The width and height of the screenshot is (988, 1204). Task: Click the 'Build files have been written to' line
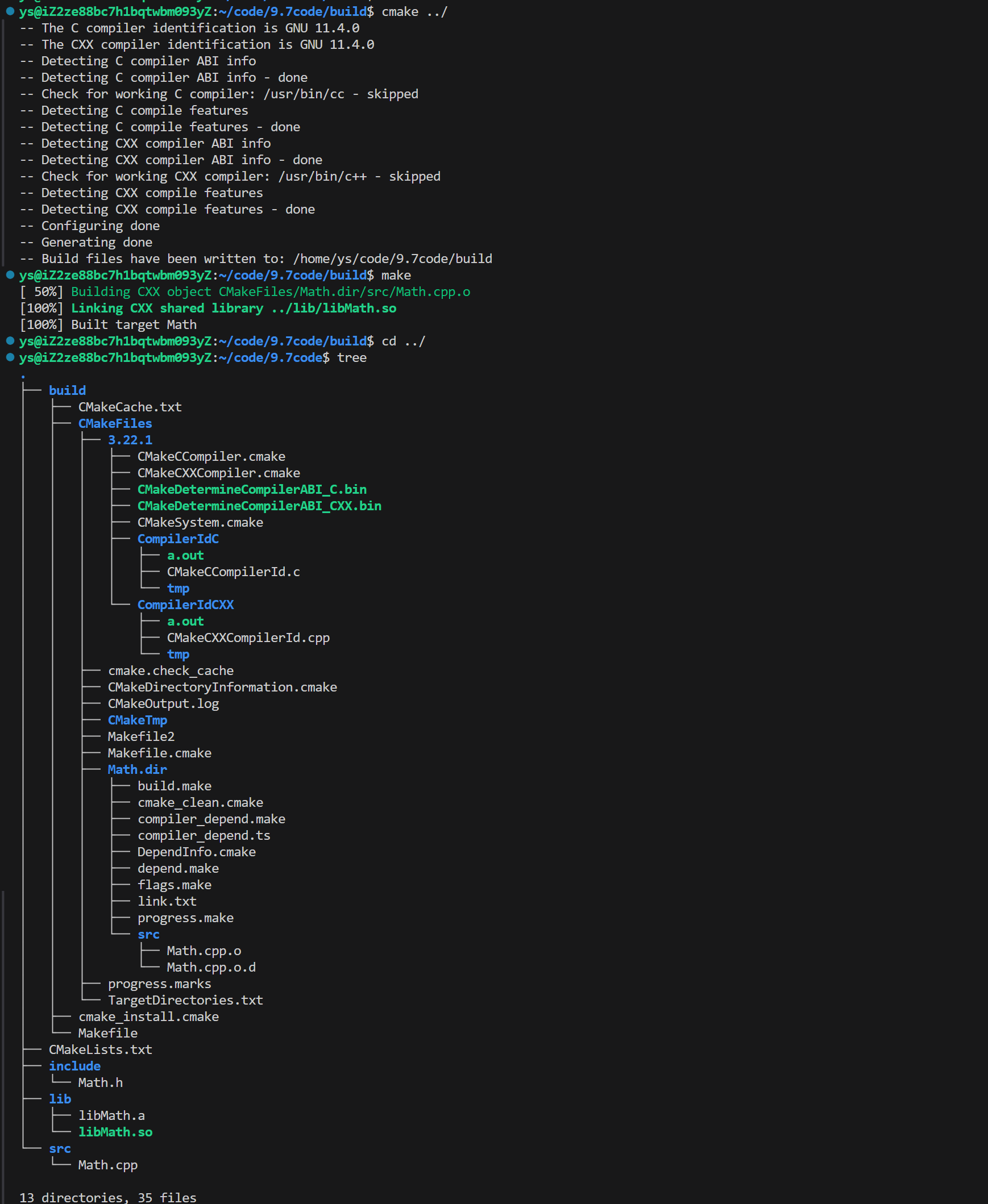tap(256, 259)
